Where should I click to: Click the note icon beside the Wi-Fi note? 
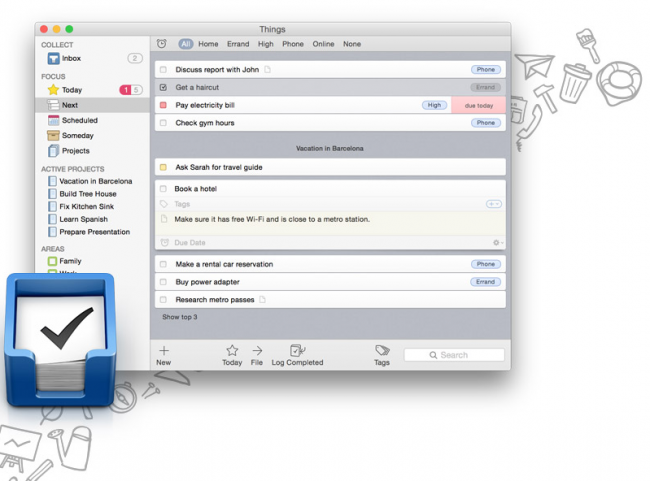[x=164, y=219]
